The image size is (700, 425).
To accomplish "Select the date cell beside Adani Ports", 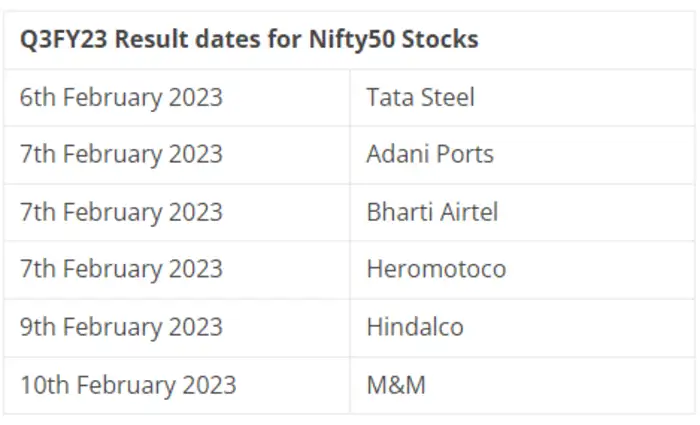I will tap(121, 154).
